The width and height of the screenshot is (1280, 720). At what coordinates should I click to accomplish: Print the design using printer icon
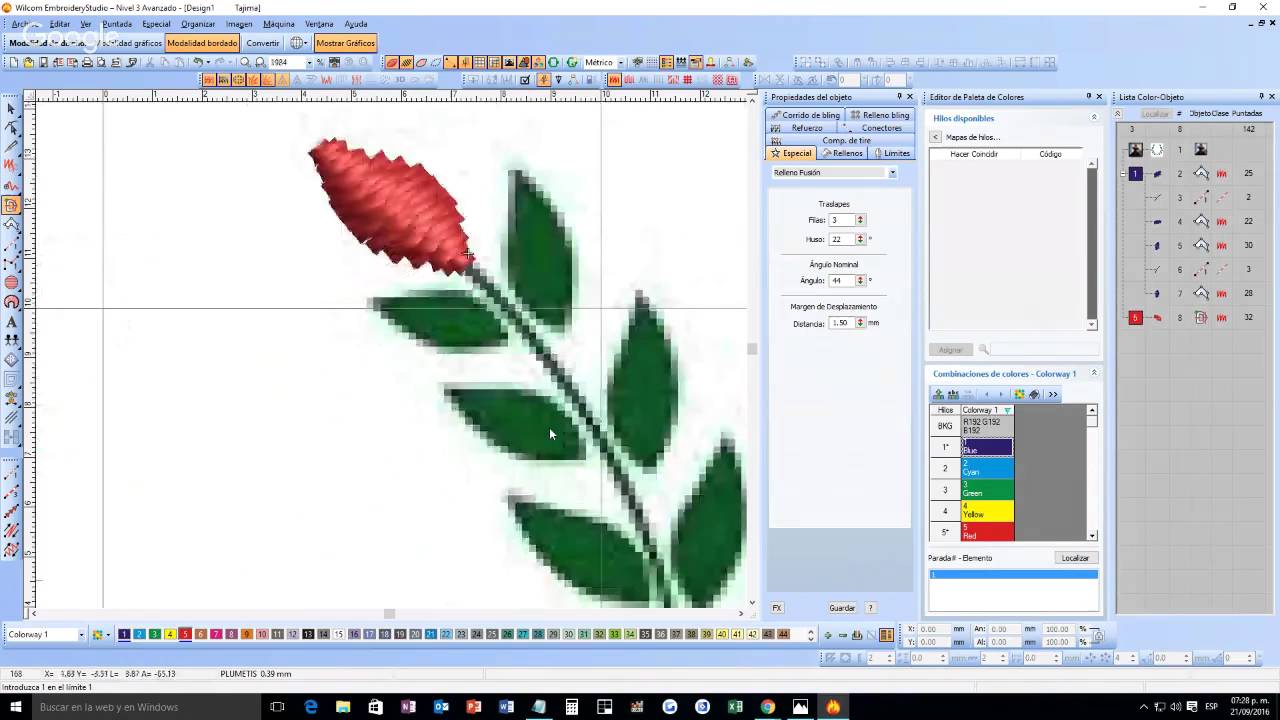(87, 62)
